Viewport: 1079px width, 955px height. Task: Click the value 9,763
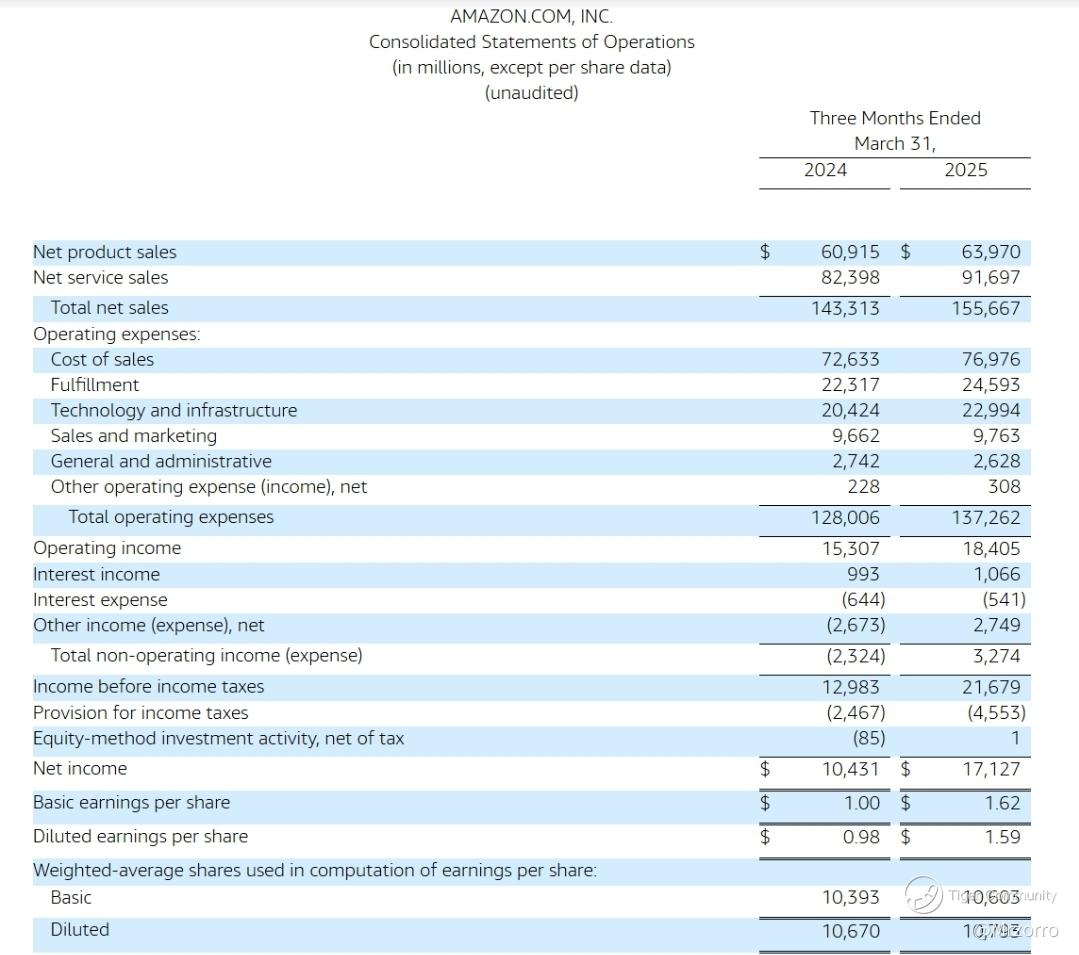point(996,436)
